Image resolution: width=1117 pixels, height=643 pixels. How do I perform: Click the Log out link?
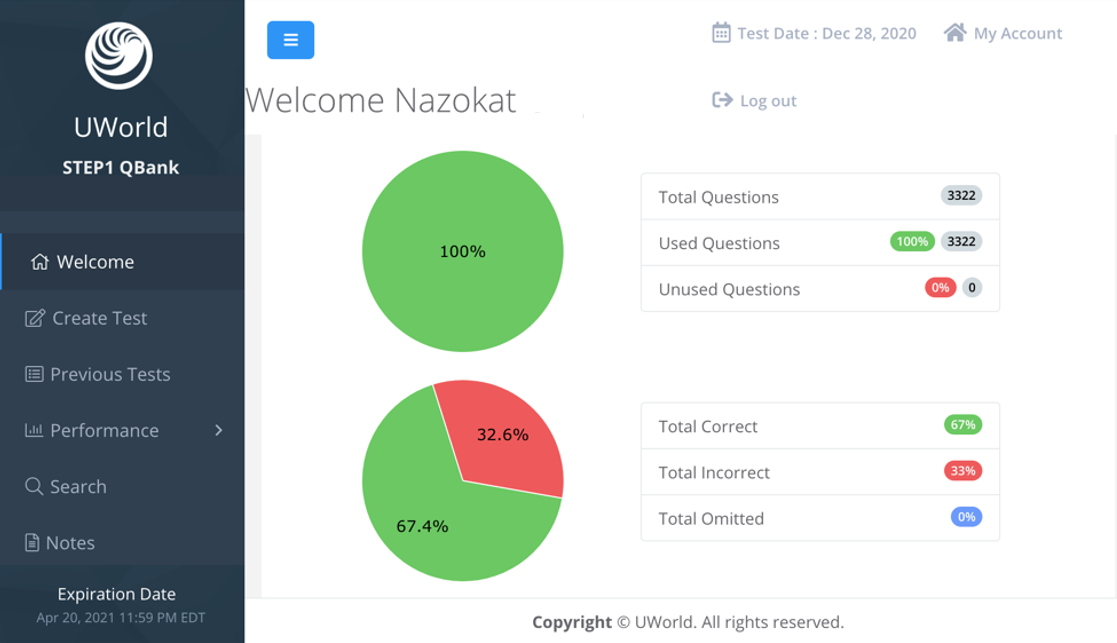point(768,100)
